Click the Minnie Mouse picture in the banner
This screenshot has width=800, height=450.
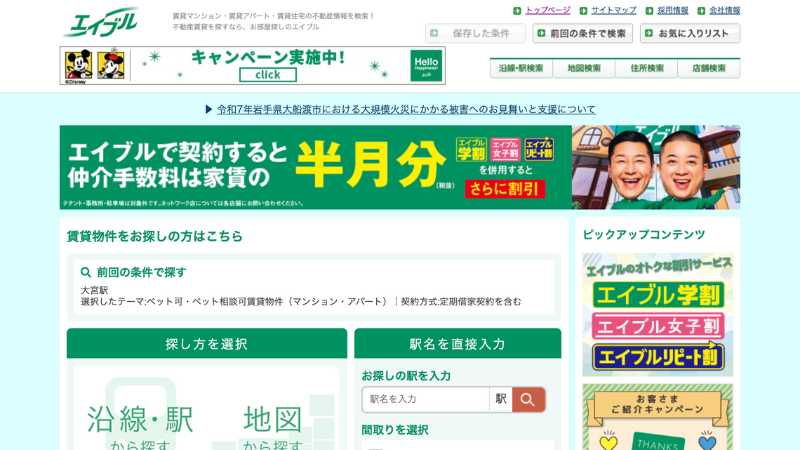tap(111, 64)
